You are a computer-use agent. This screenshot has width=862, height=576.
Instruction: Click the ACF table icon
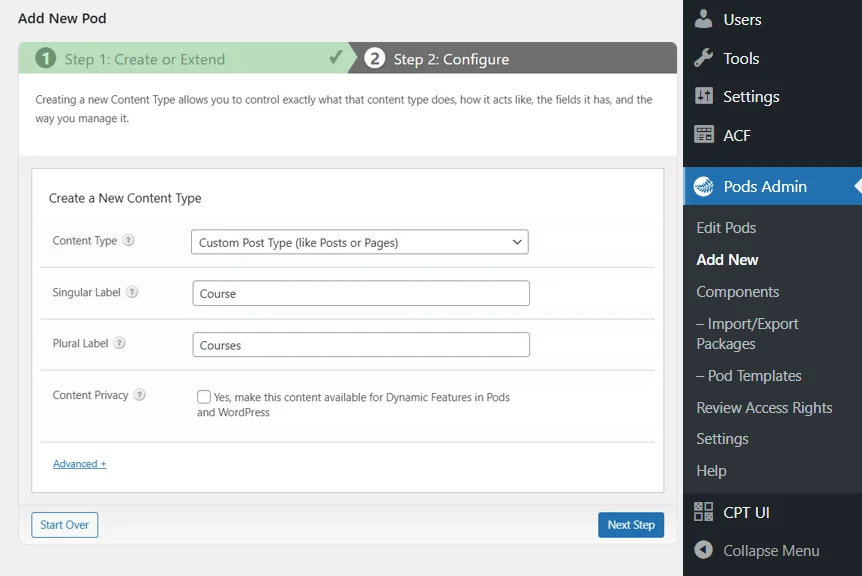pyautogui.click(x=704, y=135)
